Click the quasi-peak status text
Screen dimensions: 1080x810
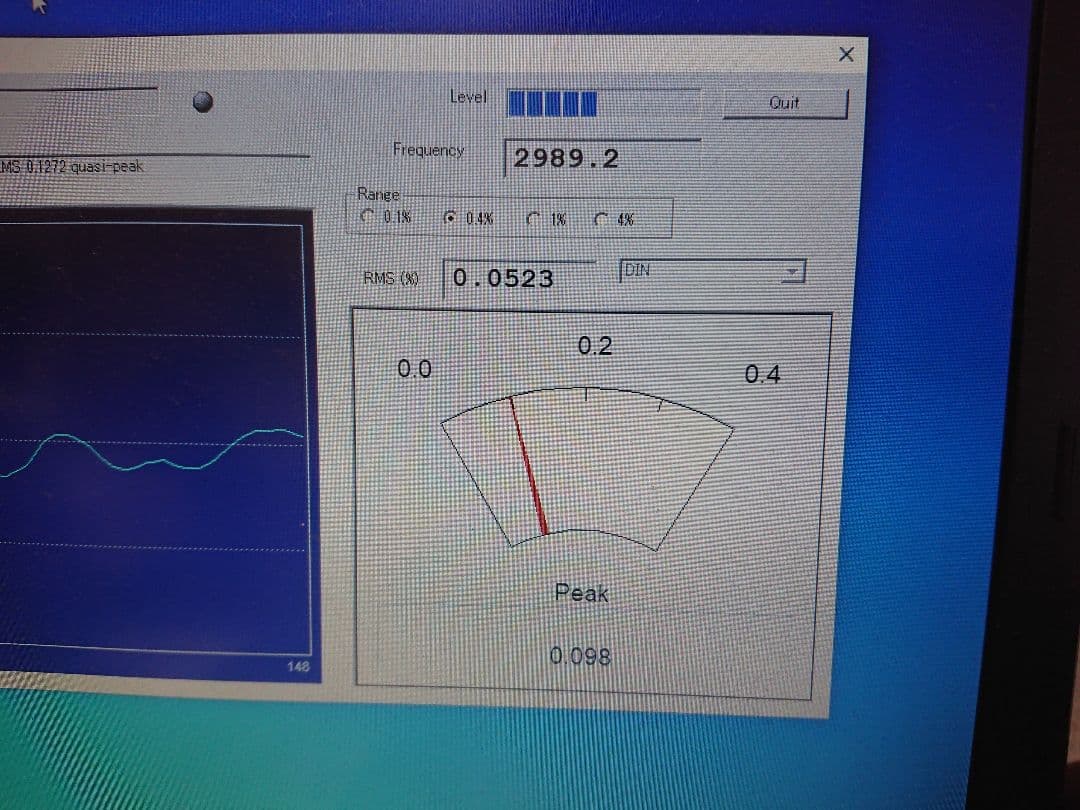pyautogui.click(x=75, y=166)
